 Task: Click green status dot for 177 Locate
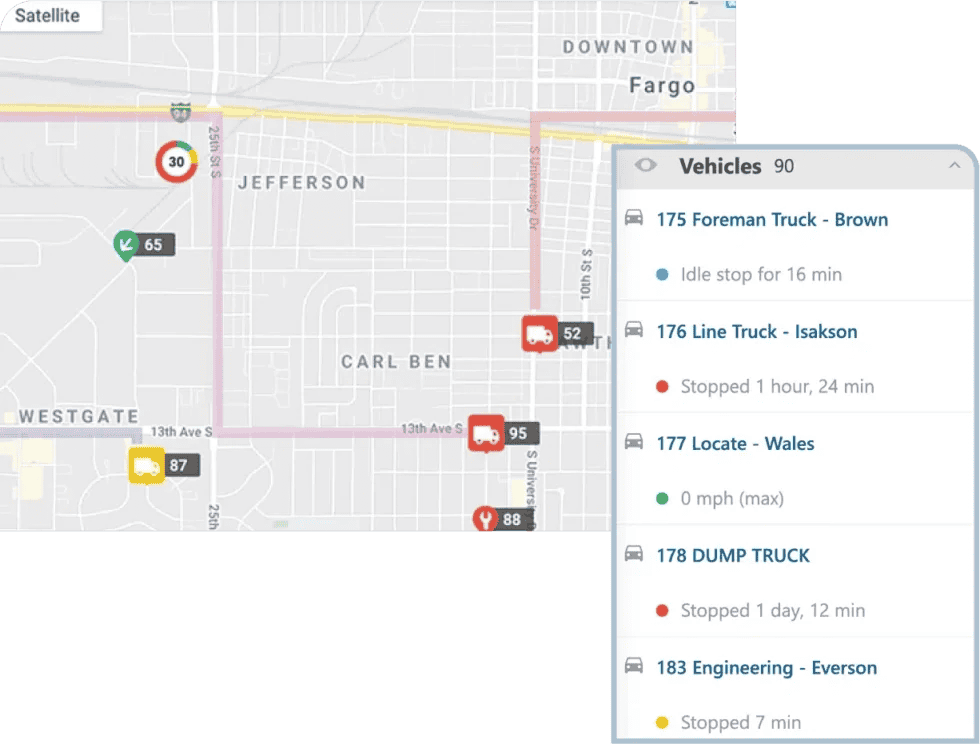click(662, 498)
